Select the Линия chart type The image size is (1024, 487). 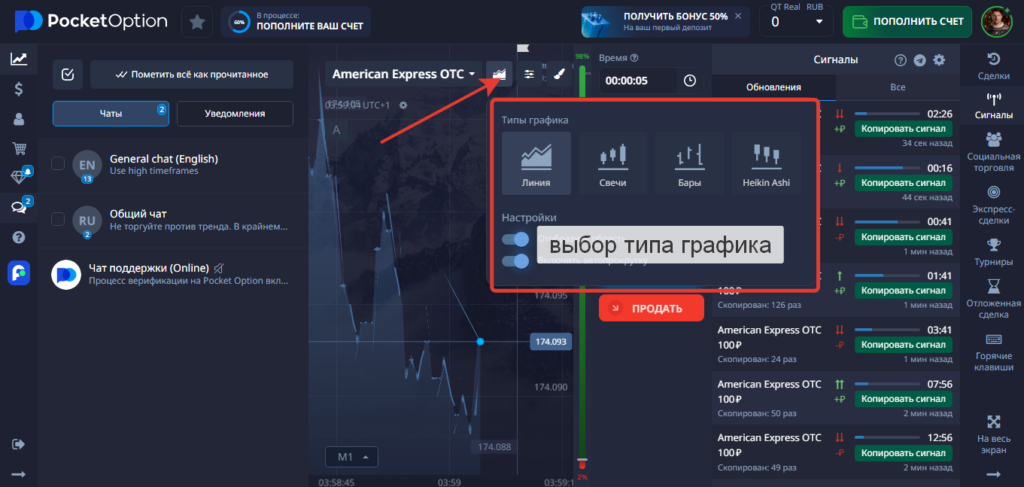536,163
